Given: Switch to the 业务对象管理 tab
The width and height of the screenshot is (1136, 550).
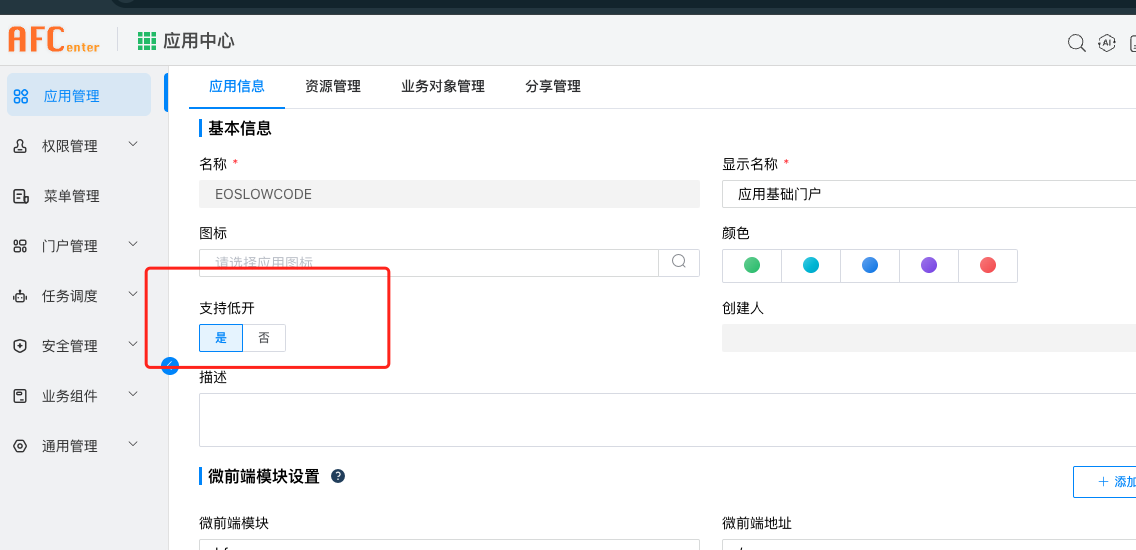Looking at the screenshot, I should point(443,86).
